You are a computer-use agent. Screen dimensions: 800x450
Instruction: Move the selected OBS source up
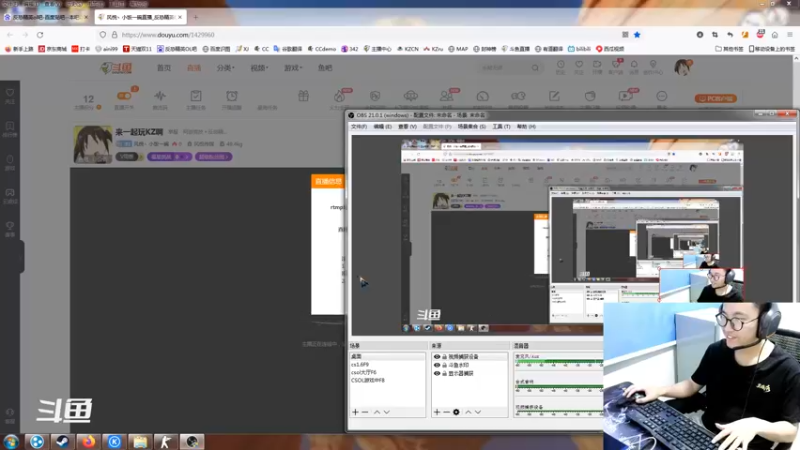(468, 412)
